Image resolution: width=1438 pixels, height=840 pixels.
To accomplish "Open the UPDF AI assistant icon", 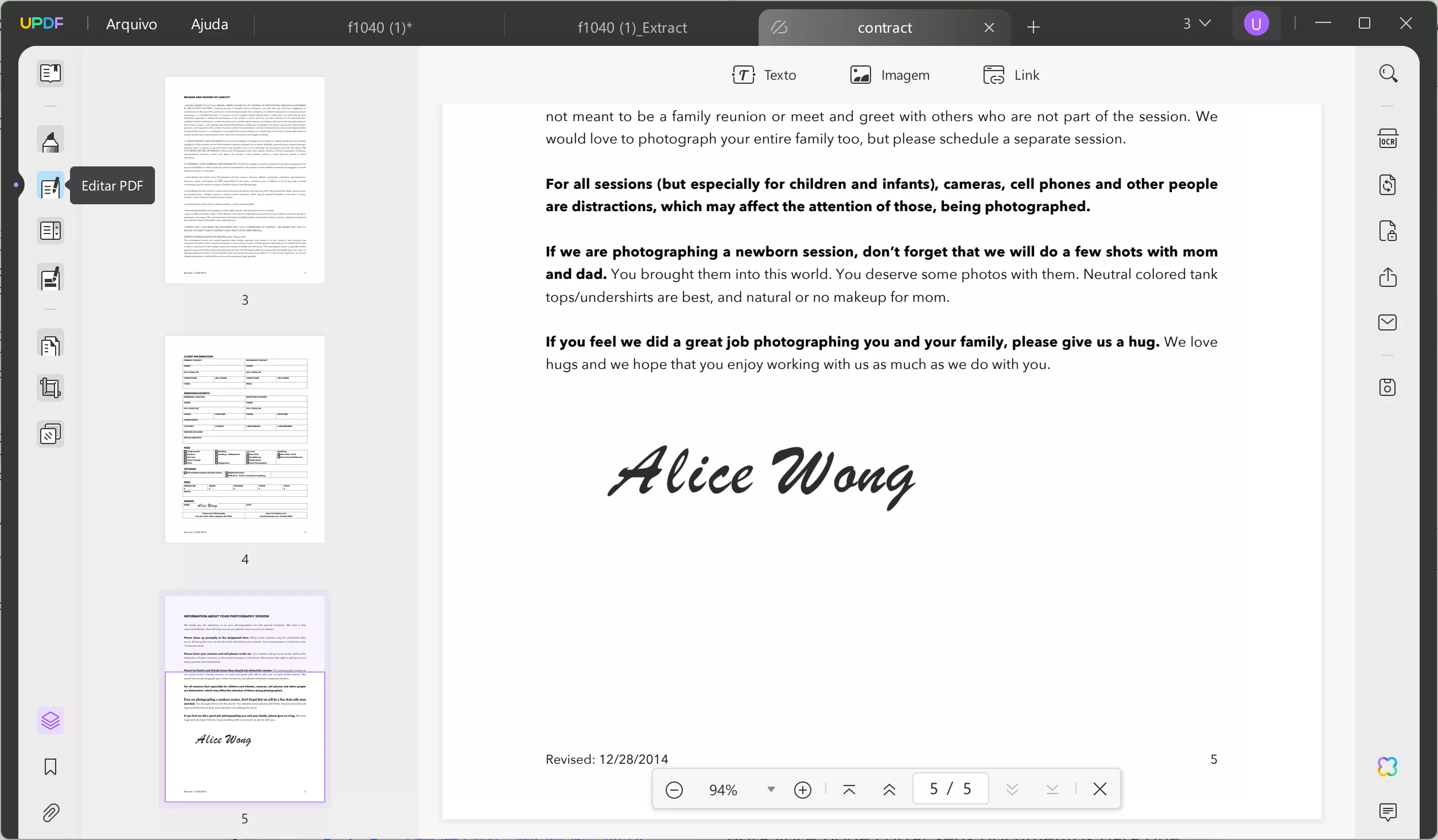I will coord(1388,767).
